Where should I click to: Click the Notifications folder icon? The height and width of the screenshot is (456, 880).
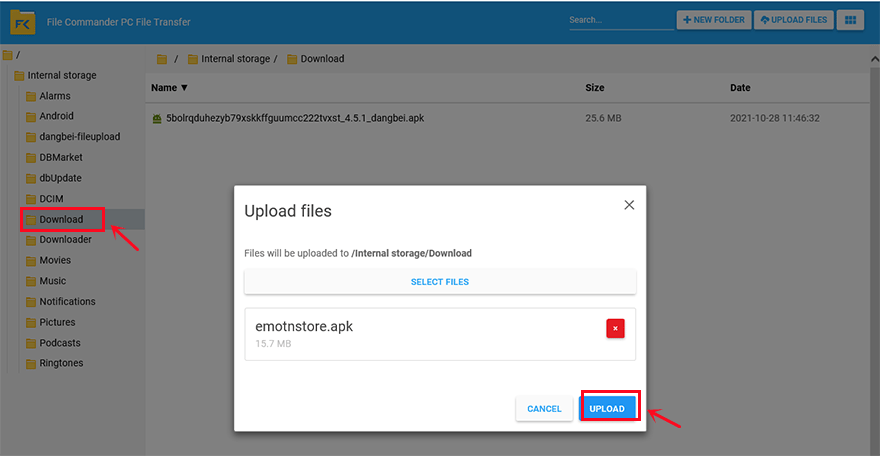click(x=31, y=302)
